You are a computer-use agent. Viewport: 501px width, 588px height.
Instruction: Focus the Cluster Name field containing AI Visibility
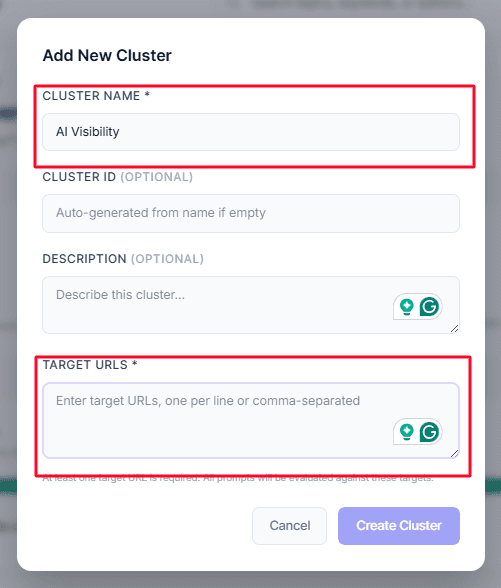pos(251,132)
